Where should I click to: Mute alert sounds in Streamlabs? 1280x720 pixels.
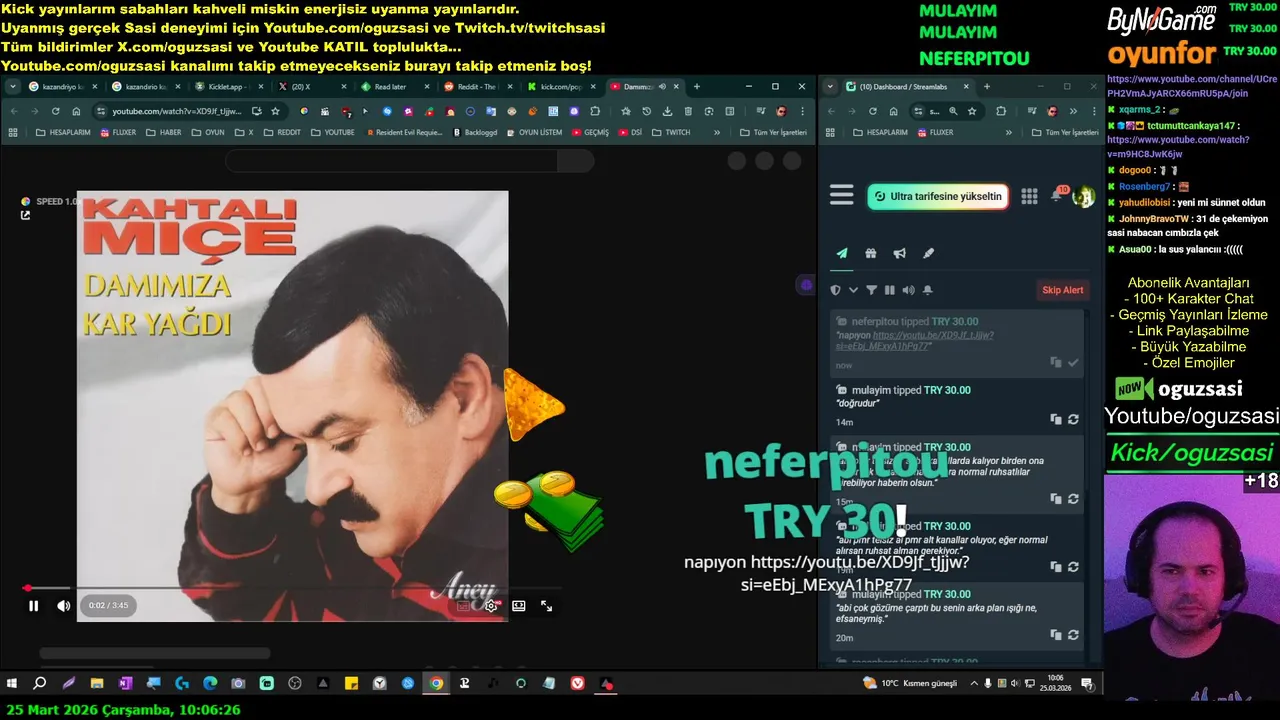click(x=908, y=290)
